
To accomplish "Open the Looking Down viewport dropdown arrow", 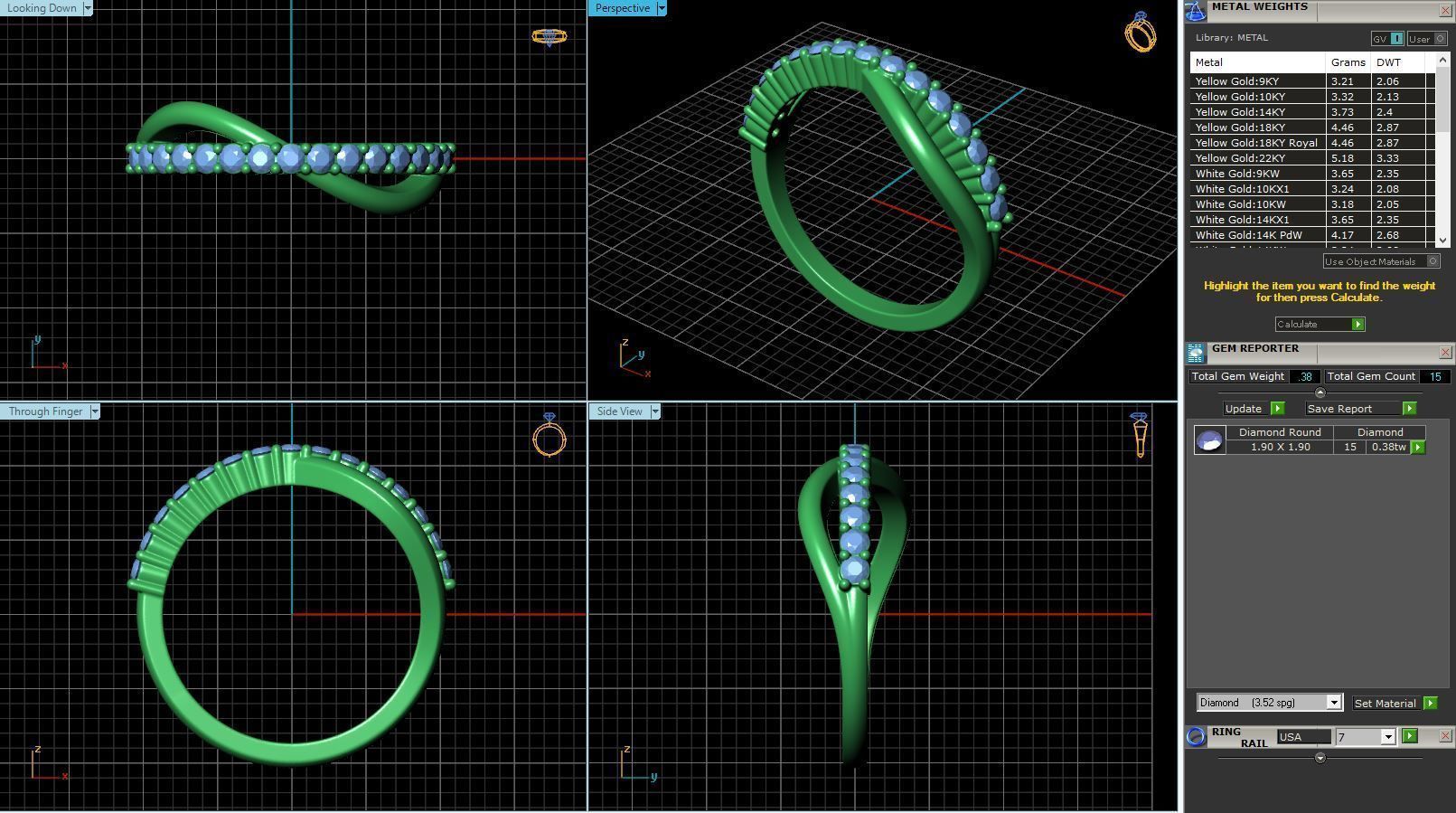I will coord(88,8).
